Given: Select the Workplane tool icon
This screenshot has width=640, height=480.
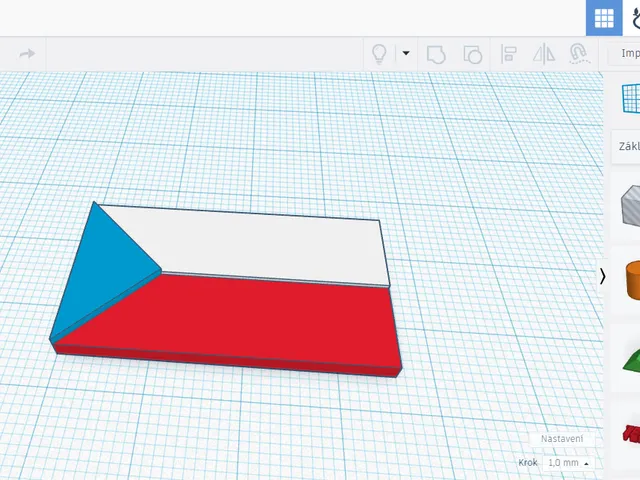Looking at the screenshot, I should [631, 98].
